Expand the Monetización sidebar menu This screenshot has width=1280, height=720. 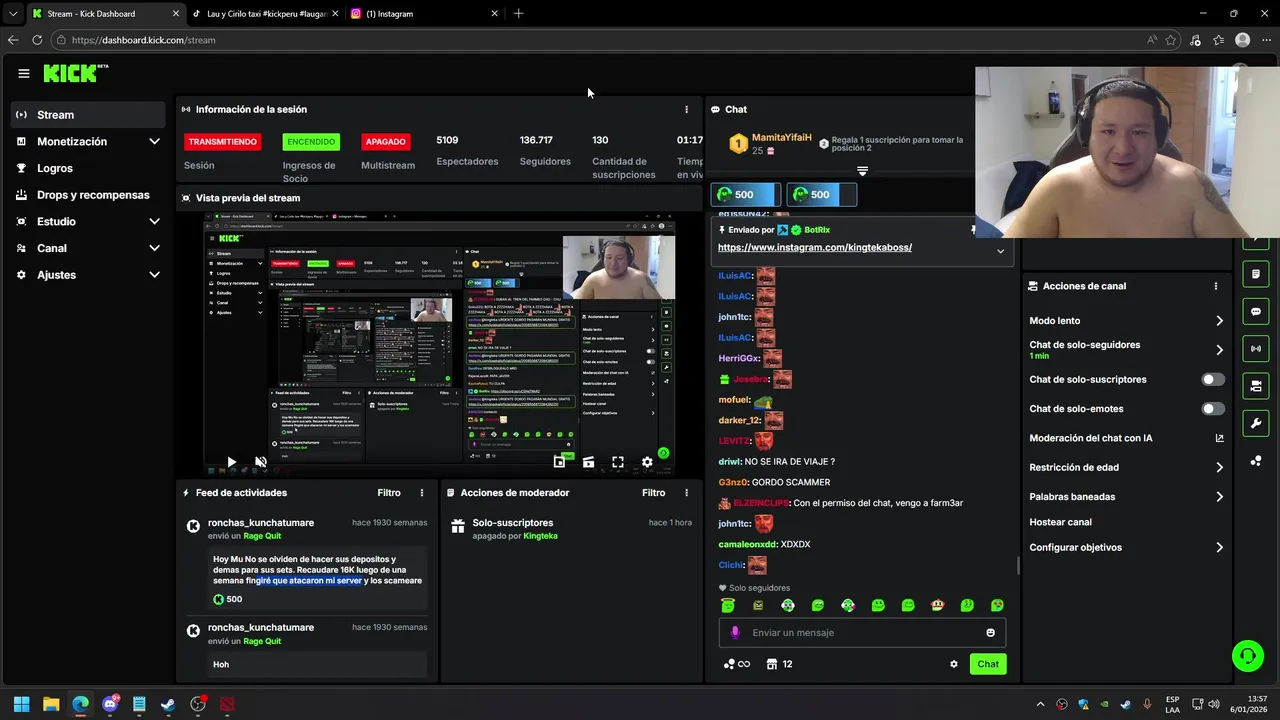(88, 142)
